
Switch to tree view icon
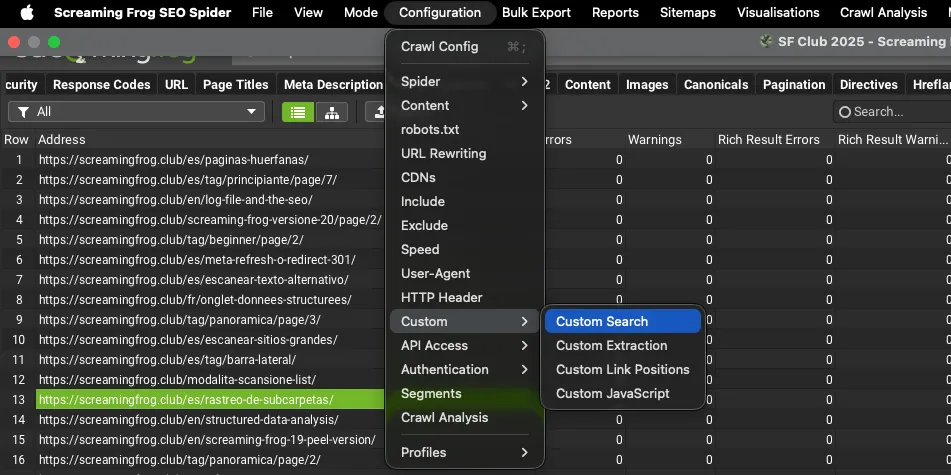(332, 112)
